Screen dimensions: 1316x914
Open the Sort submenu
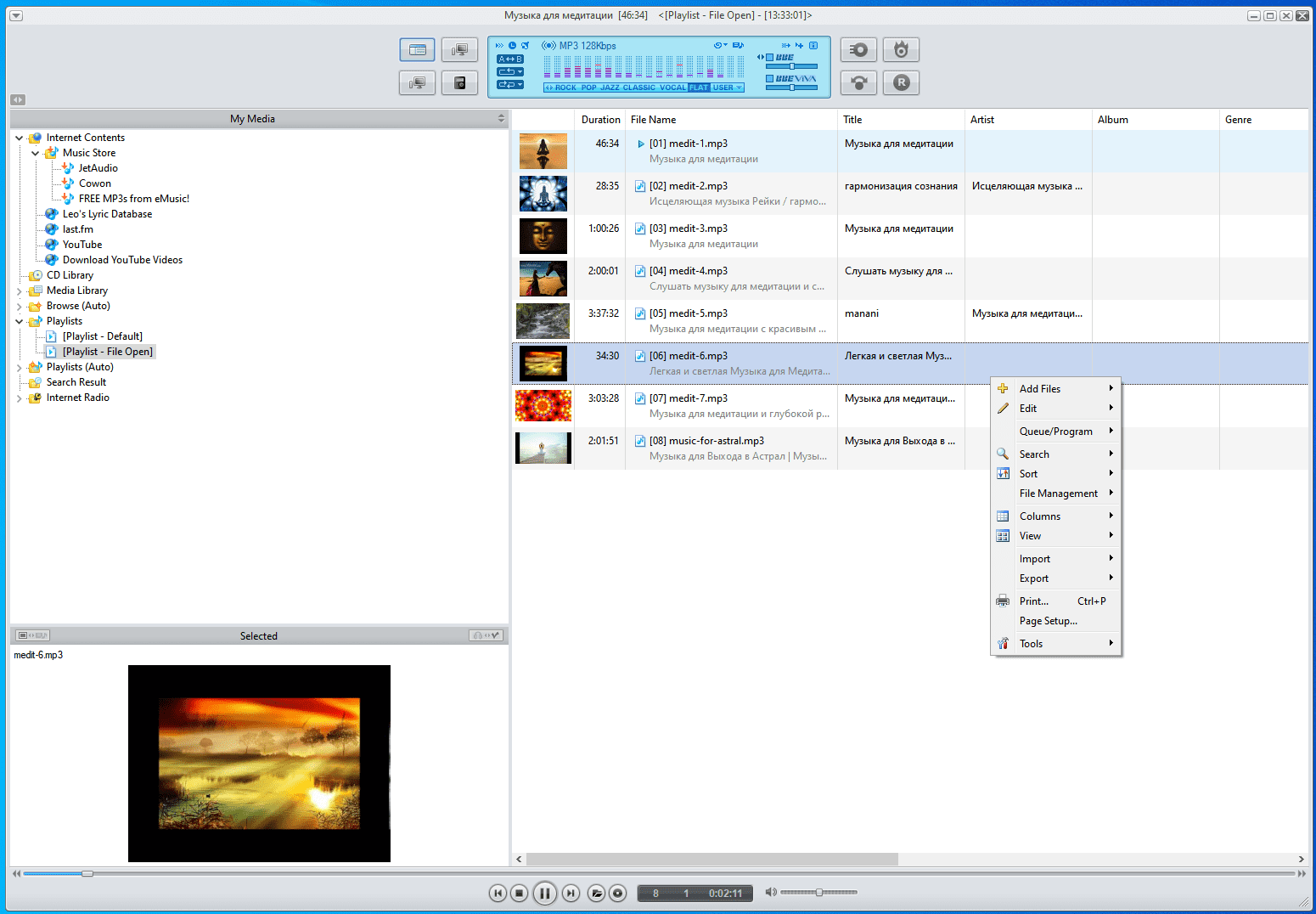(1056, 474)
